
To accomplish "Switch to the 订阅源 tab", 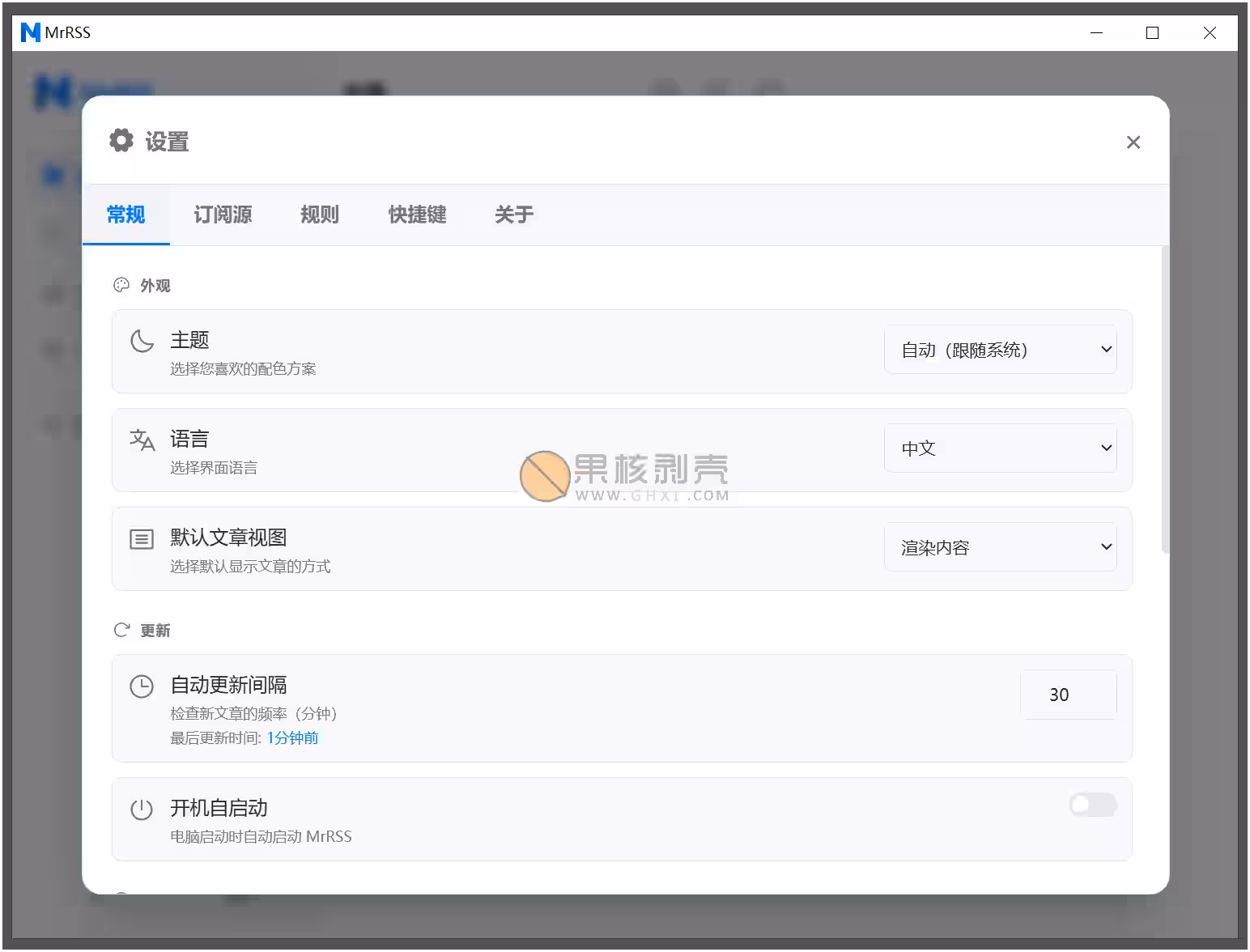I will 223,215.
